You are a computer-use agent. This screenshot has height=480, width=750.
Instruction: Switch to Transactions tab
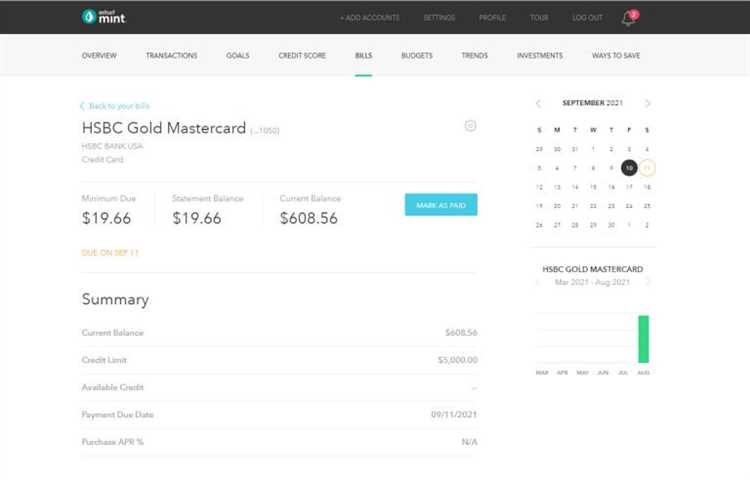[171, 55]
